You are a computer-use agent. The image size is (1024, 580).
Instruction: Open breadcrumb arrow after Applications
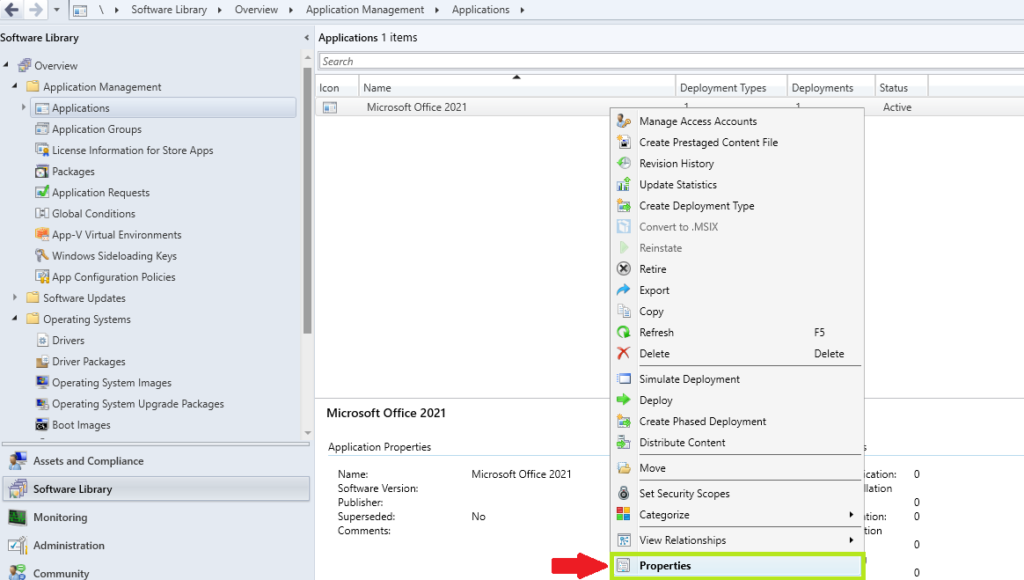coord(522,10)
